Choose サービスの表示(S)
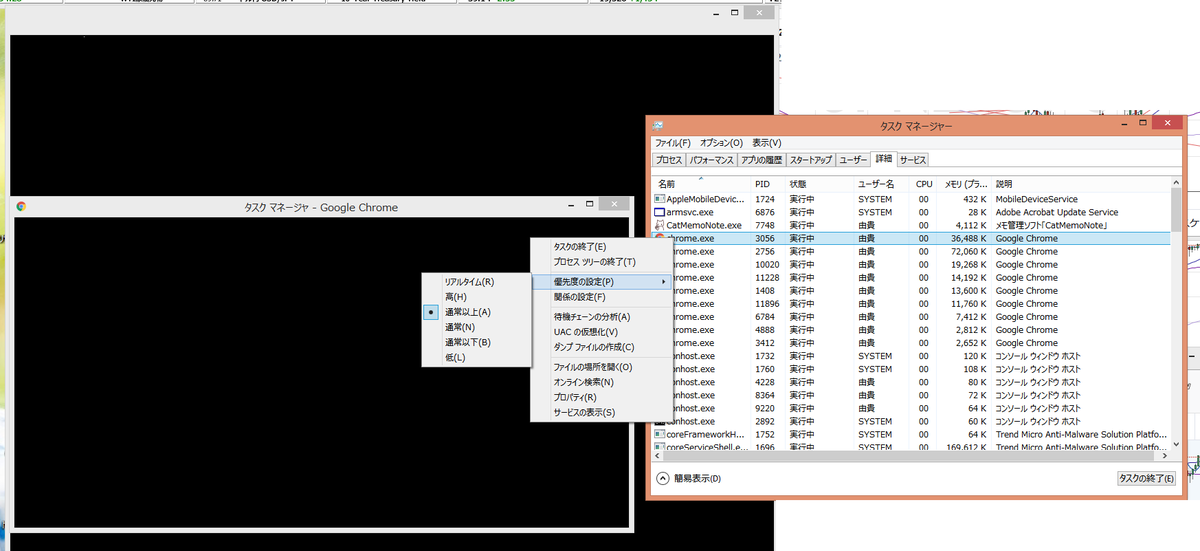This screenshot has height=551, width=1200. [x=601, y=412]
